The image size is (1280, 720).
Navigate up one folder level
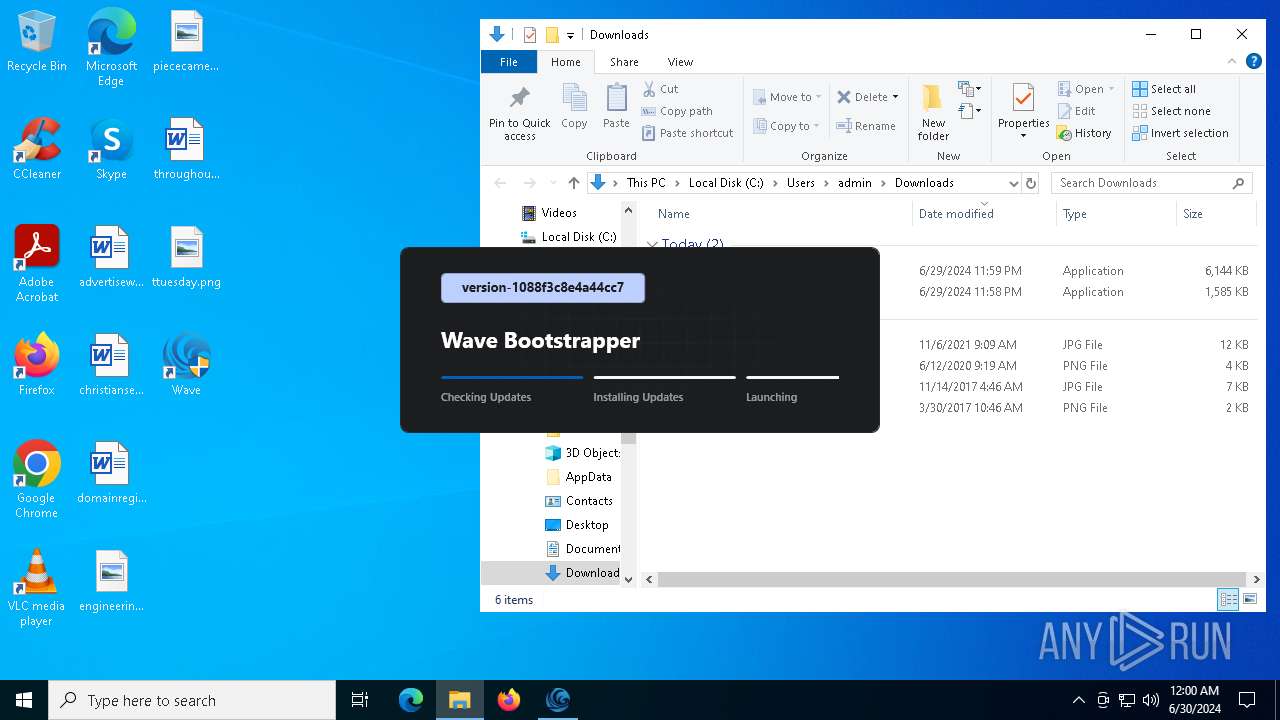tap(573, 183)
